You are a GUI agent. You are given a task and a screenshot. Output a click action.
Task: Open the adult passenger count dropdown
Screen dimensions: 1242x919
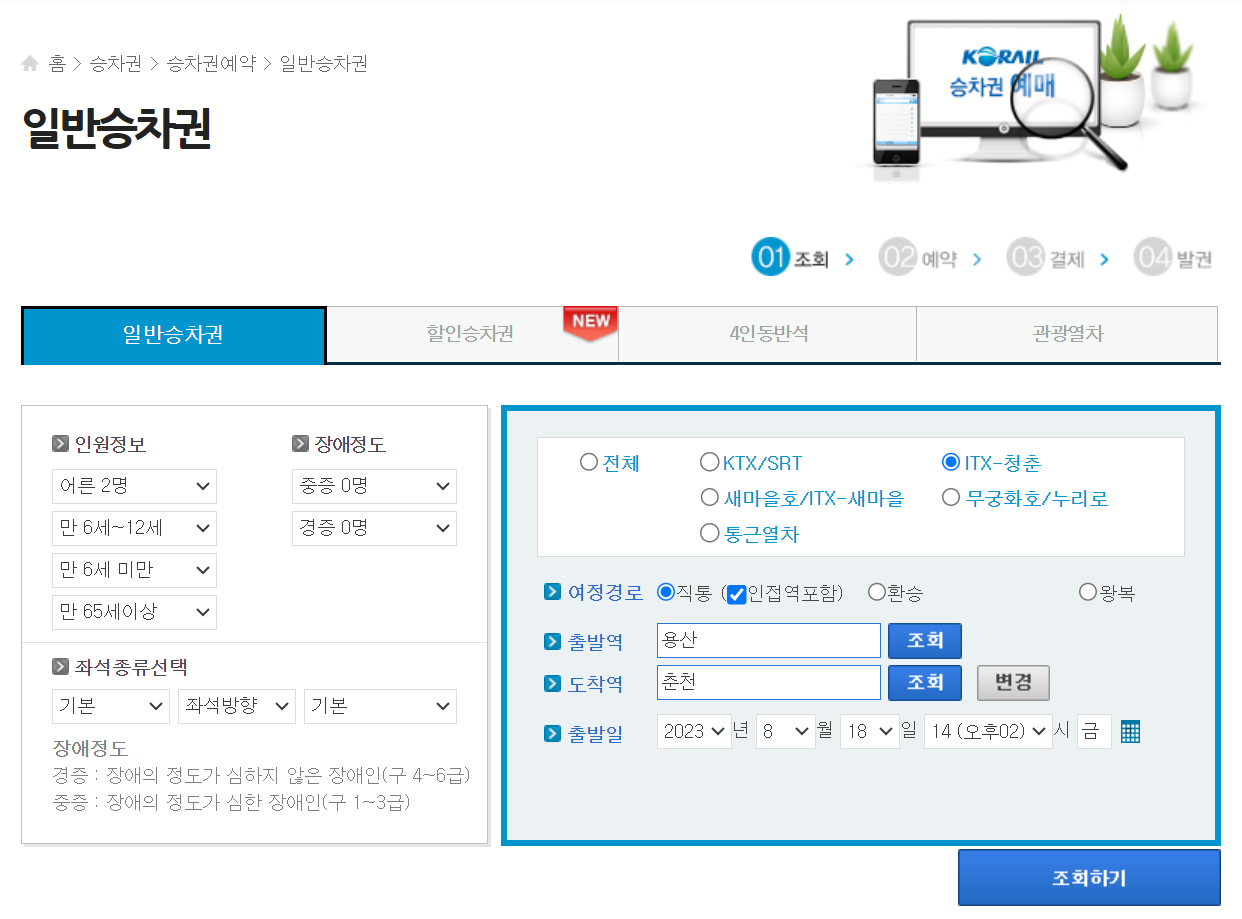coord(134,486)
